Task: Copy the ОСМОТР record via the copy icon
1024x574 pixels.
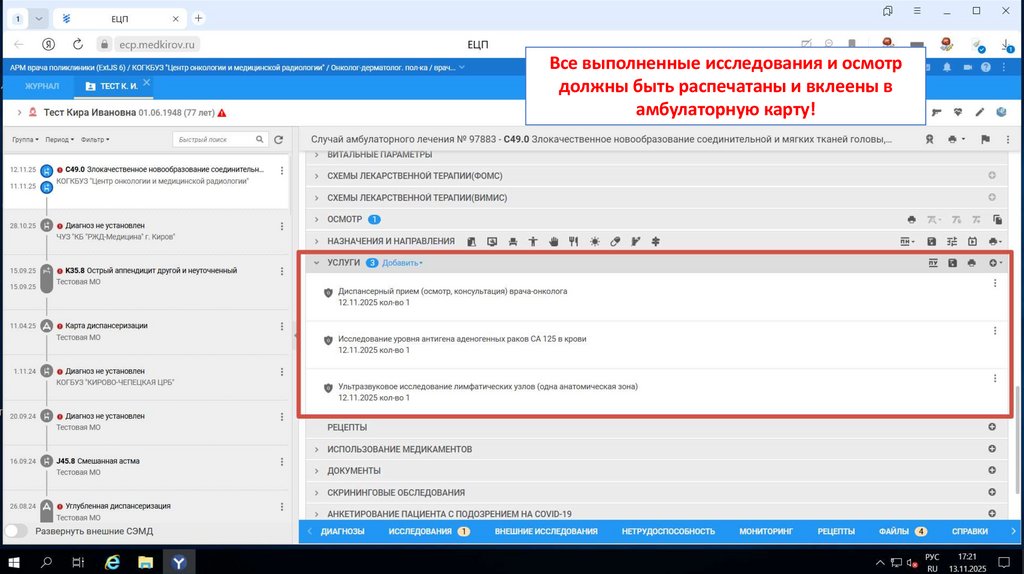Action: click(997, 219)
